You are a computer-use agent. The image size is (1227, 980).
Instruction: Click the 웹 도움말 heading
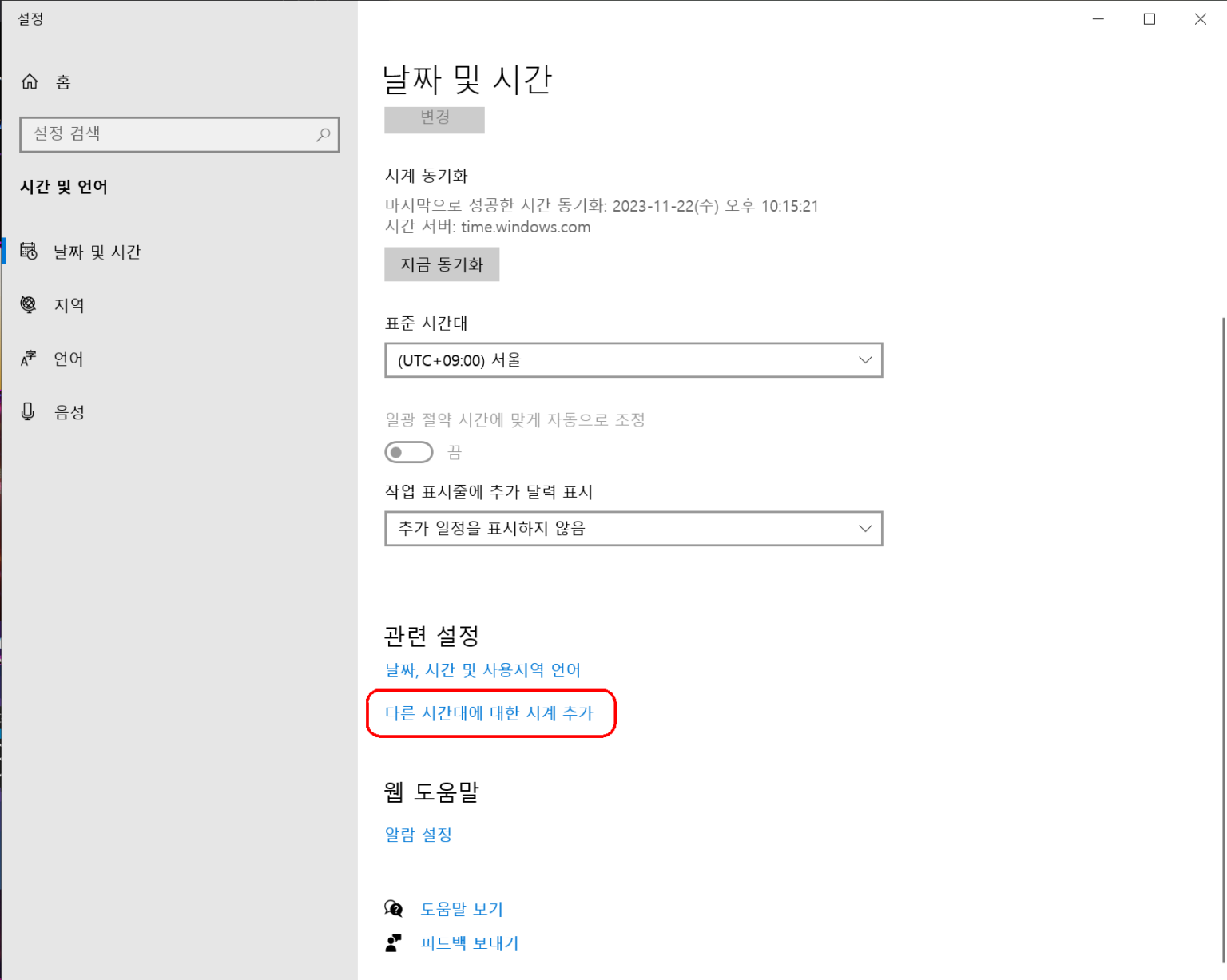click(x=431, y=792)
